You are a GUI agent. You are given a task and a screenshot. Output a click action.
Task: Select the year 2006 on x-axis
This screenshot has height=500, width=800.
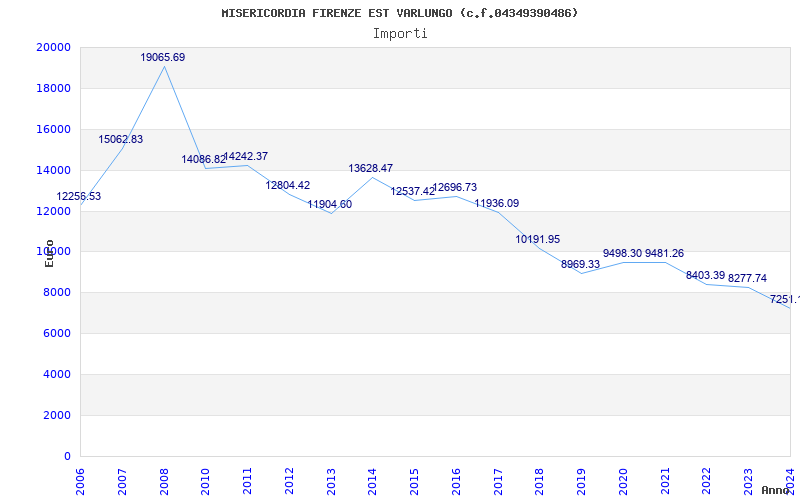pyautogui.click(x=80, y=482)
